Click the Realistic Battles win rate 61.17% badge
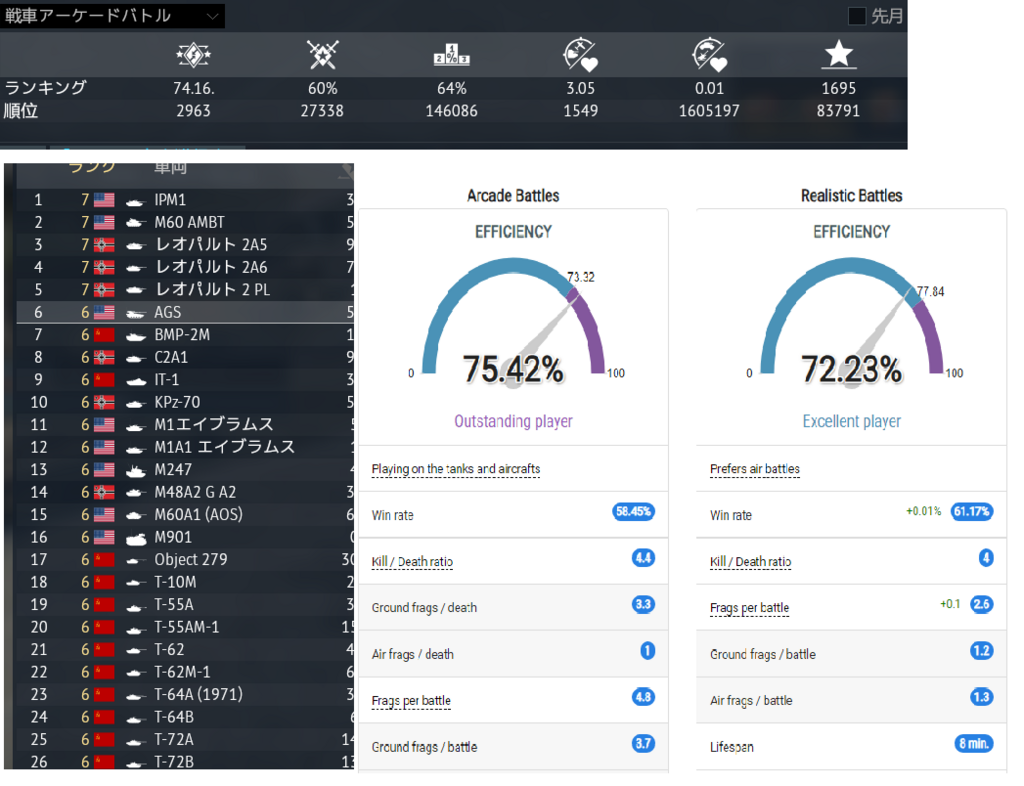 tap(971, 513)
